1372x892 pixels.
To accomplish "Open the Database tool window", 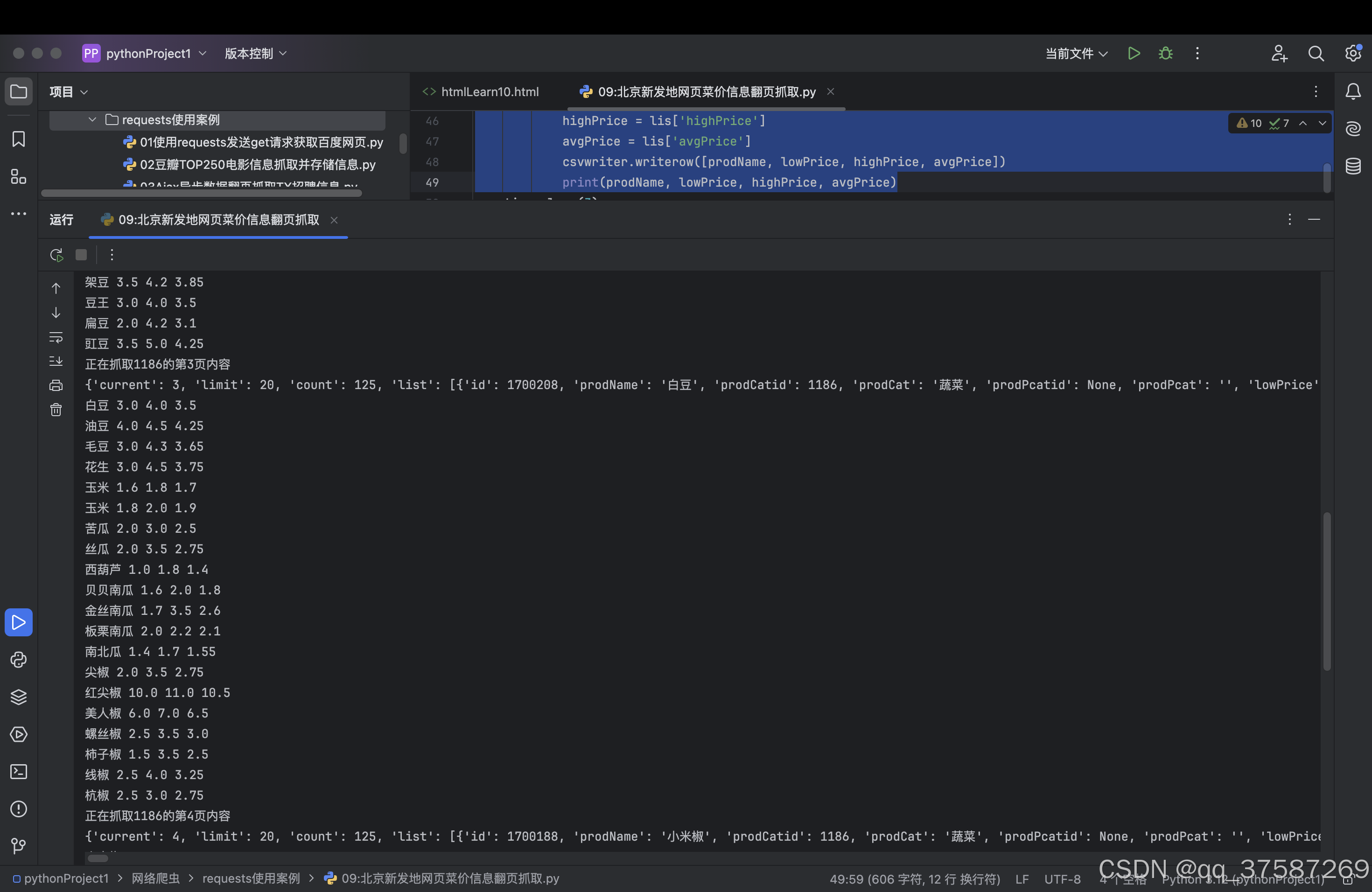I will tap(1353, 167).
